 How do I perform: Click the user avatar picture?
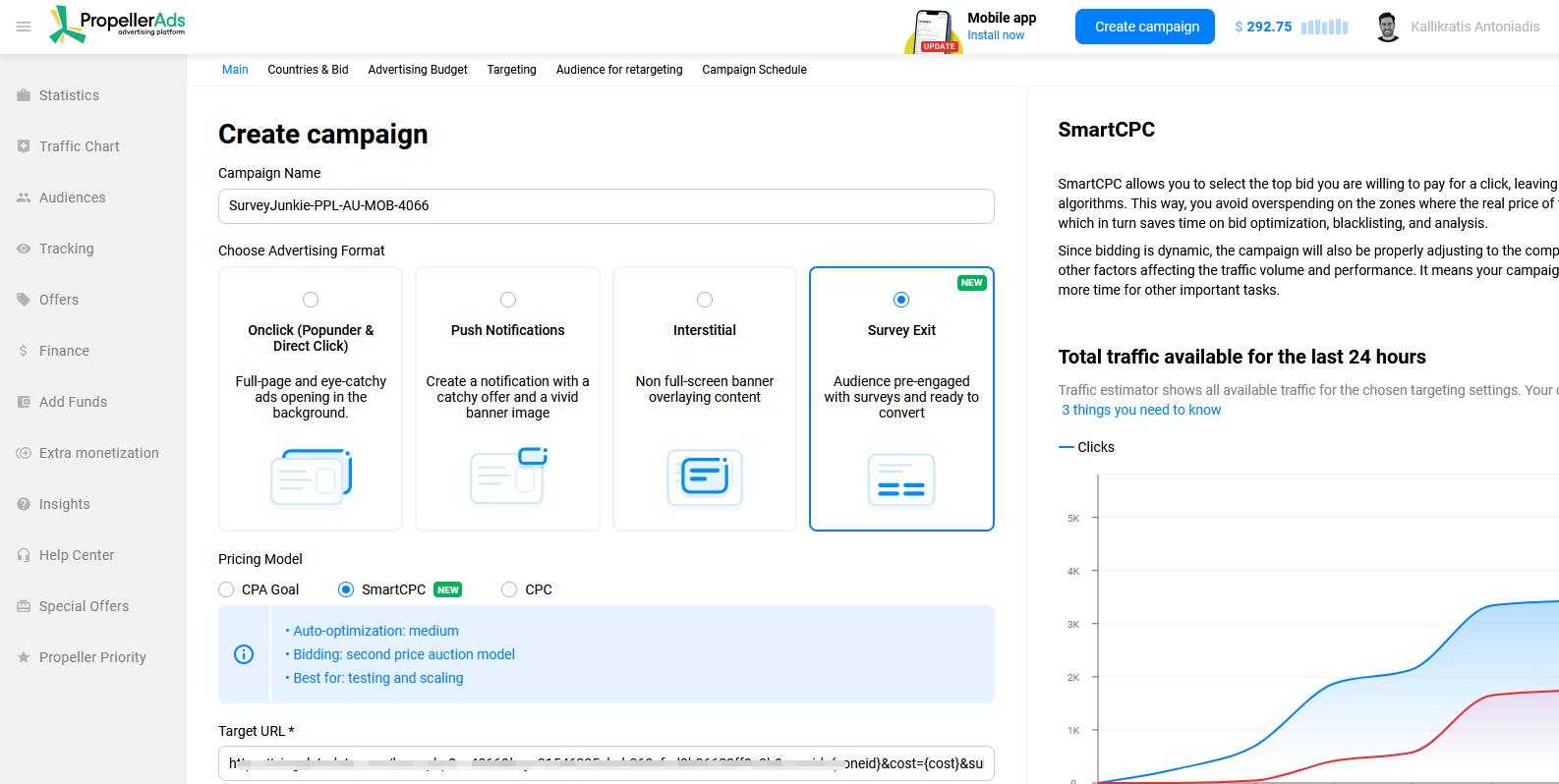click(1387, 27)
